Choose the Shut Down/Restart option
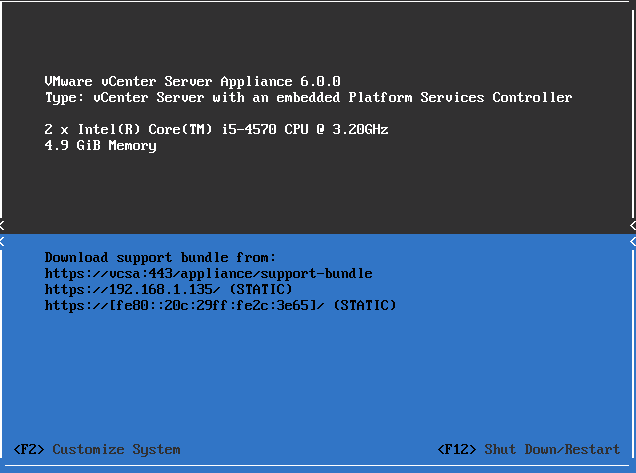The width and height of the screenshot is (636, 473). (x=529, y=450)
